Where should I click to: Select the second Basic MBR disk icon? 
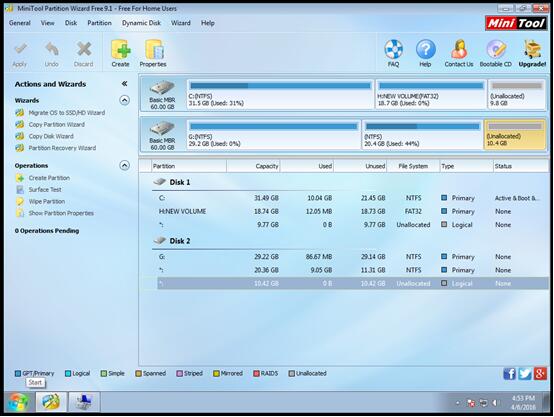162,129
